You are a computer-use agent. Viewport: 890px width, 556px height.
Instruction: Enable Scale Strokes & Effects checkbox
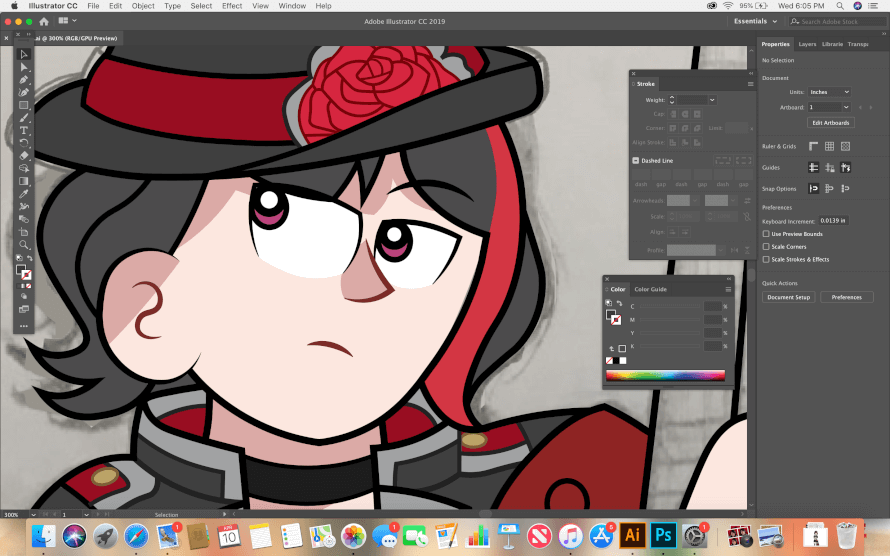tap(766, 259)
